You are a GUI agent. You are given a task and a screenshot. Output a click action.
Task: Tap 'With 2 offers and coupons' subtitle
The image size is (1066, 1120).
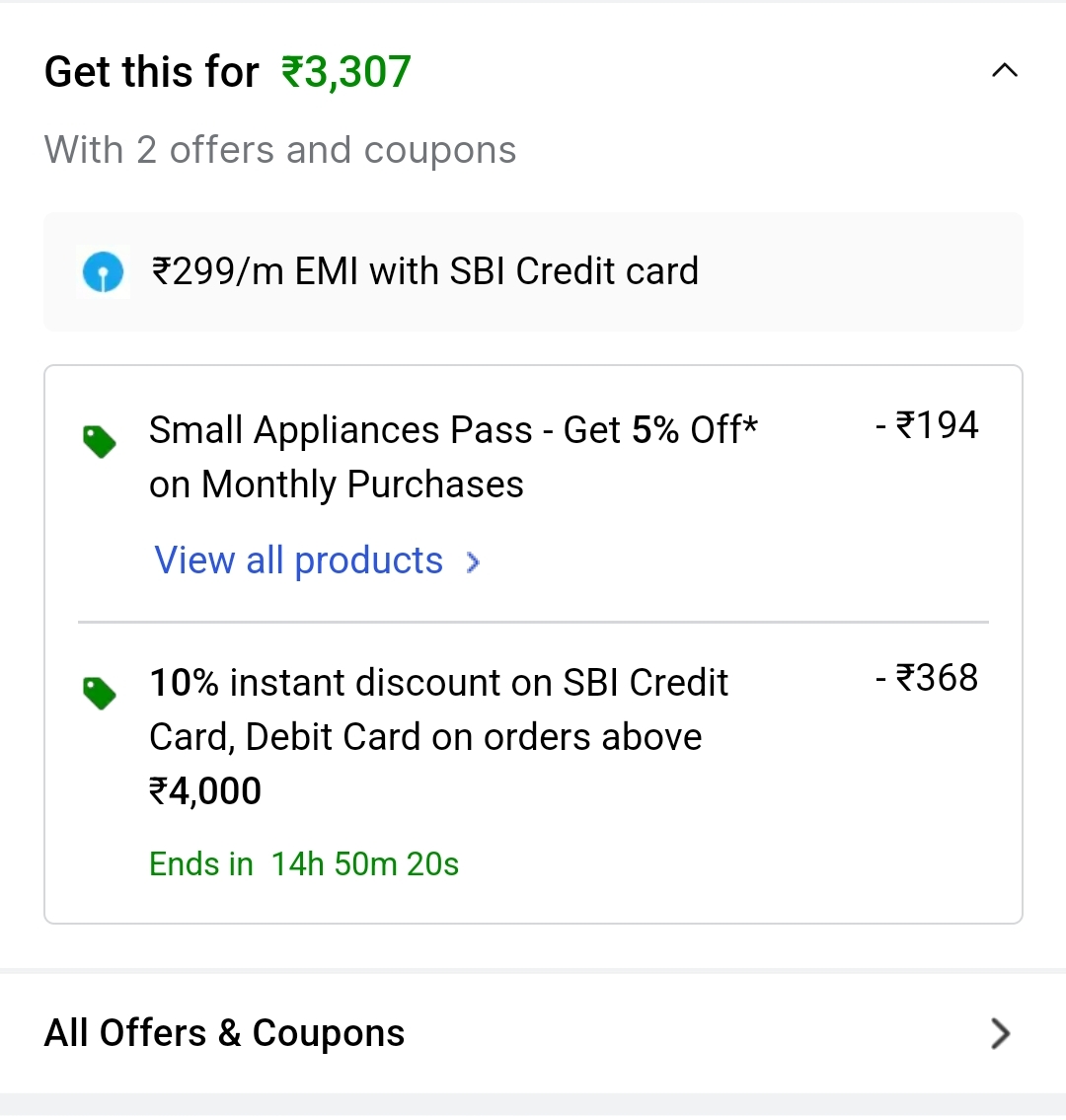pos(280,150)
